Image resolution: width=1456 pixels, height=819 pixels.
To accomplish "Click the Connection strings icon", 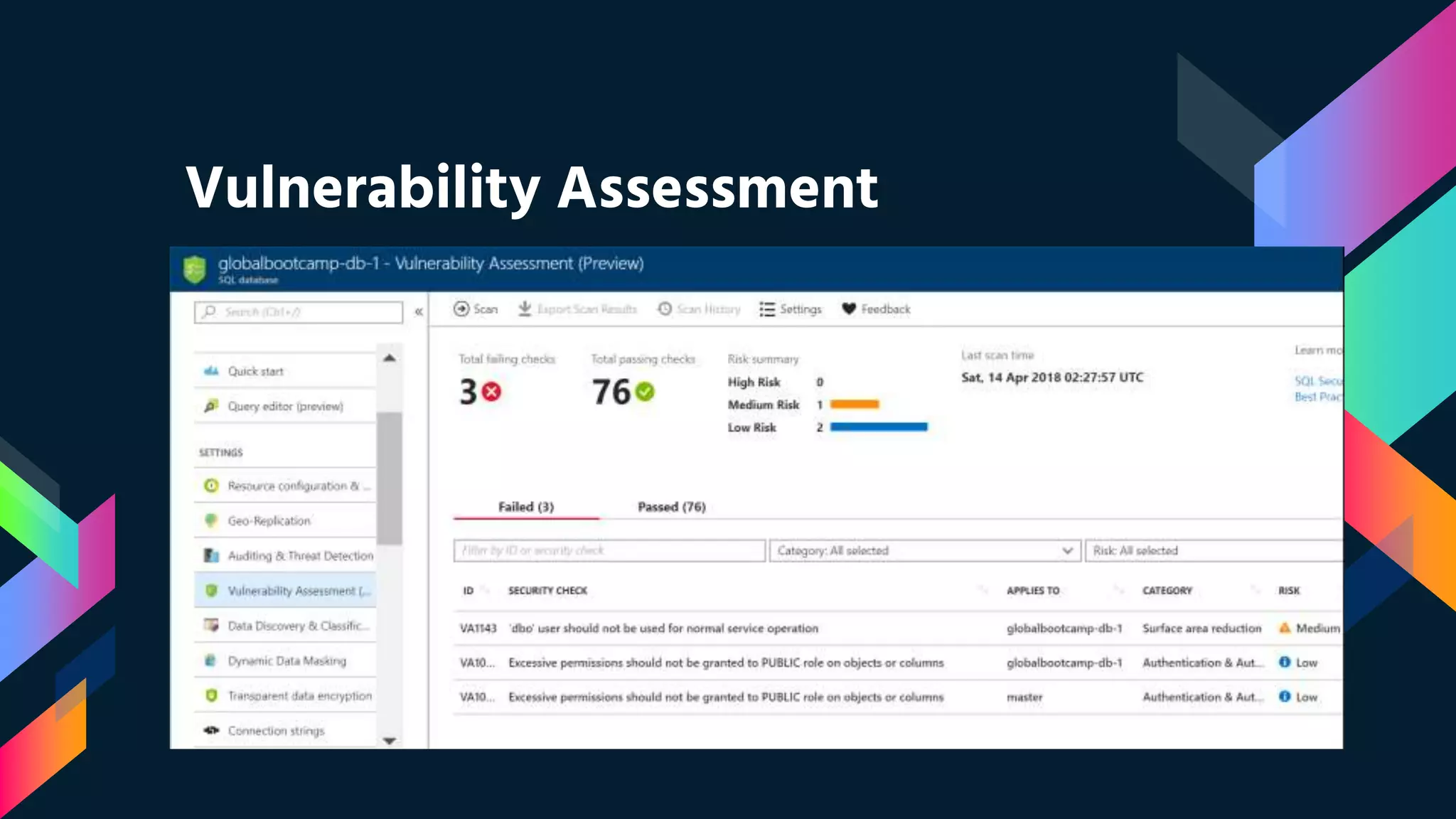I will pos(211,730).
